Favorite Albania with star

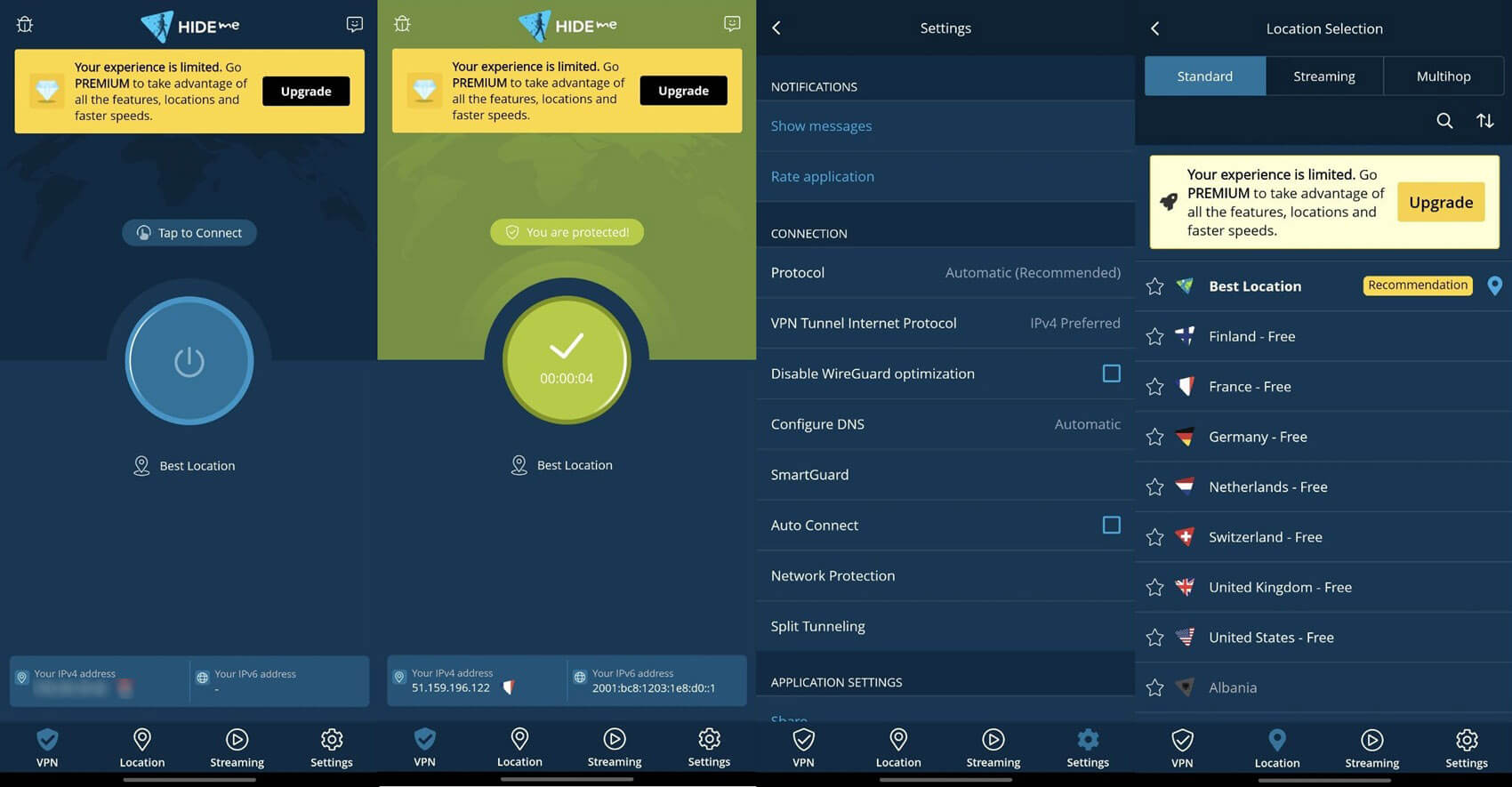click(1154, 687)
